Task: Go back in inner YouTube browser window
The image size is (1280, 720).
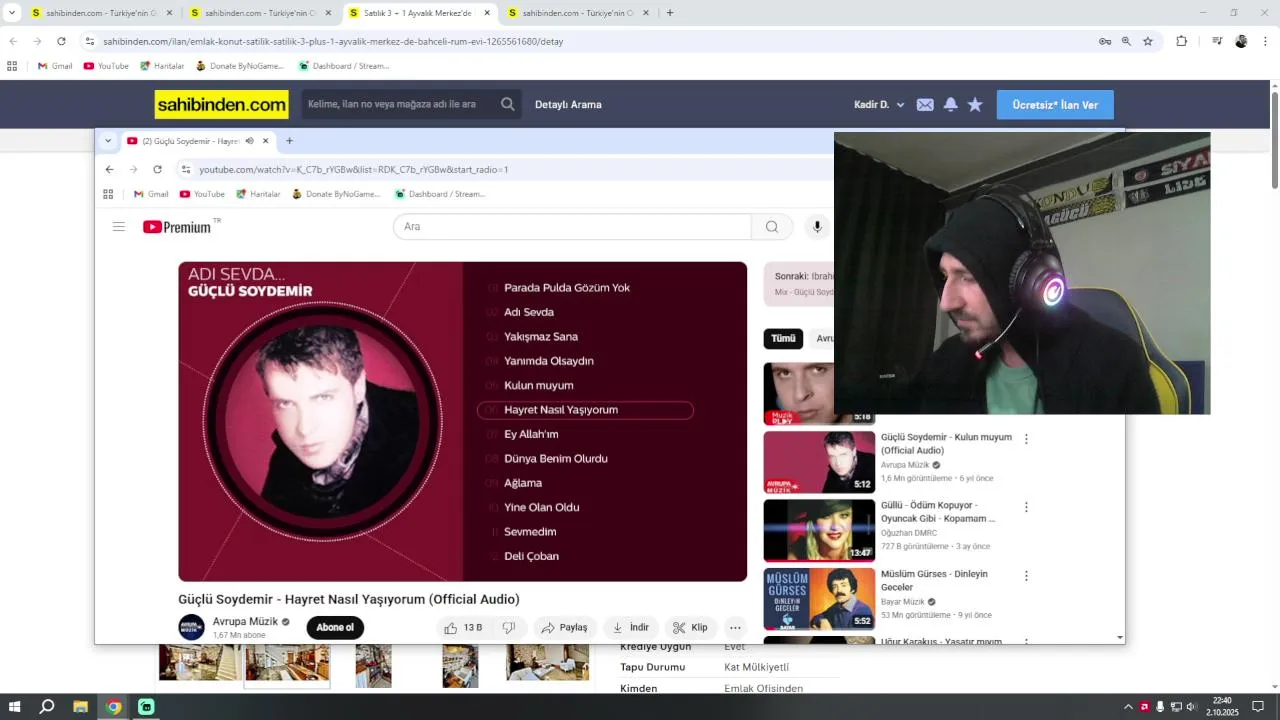Action: [109, 169]
